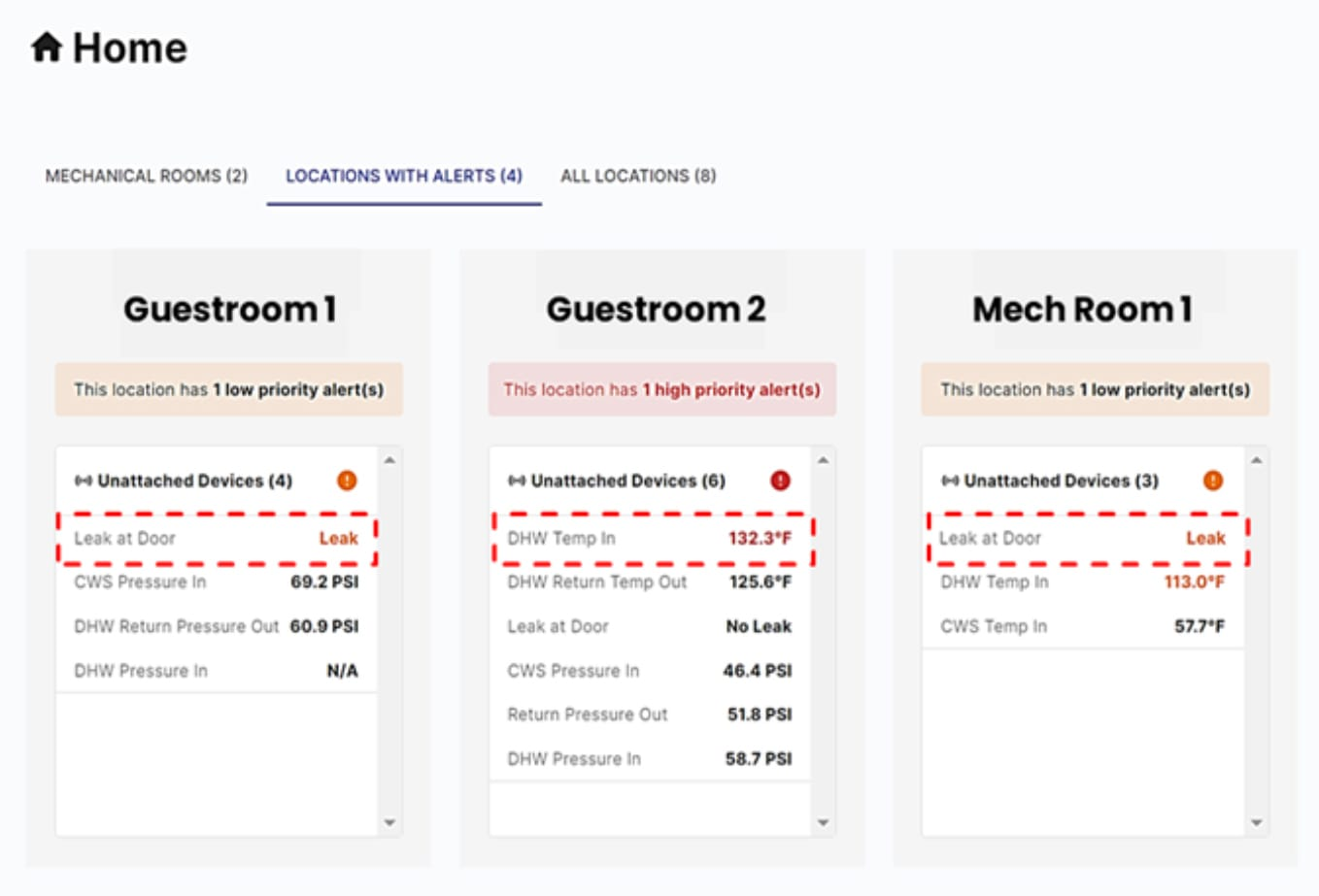The width and height of the screenshot is (1319, 896).
Task: Open the Guestroom 2 location title
Action: 657,310
